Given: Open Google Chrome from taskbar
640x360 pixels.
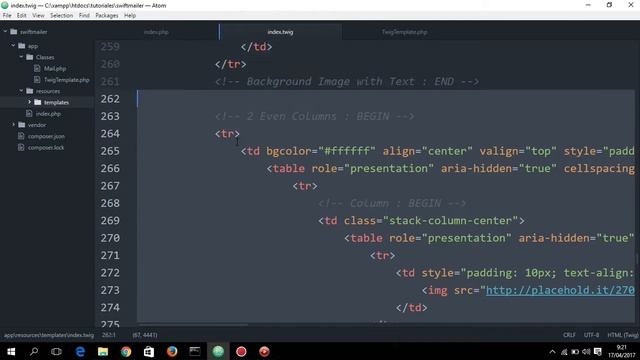Looking at the screenshot, I should click(126, 351).
